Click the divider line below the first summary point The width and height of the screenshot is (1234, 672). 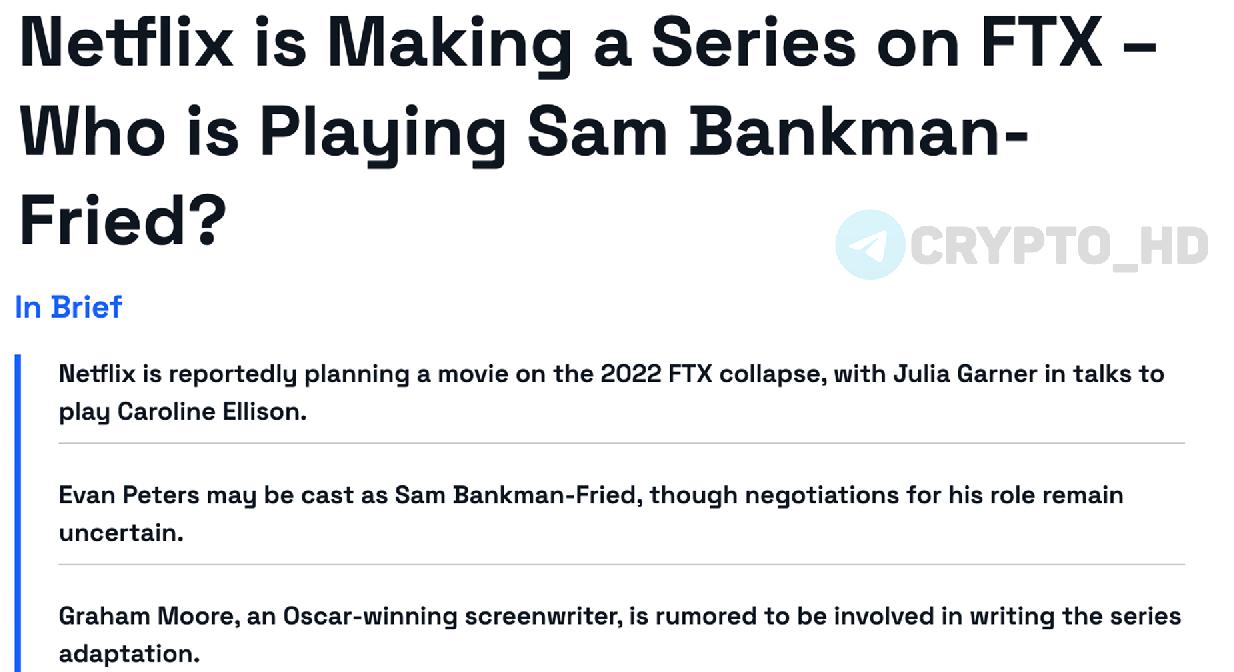[621, 443]
